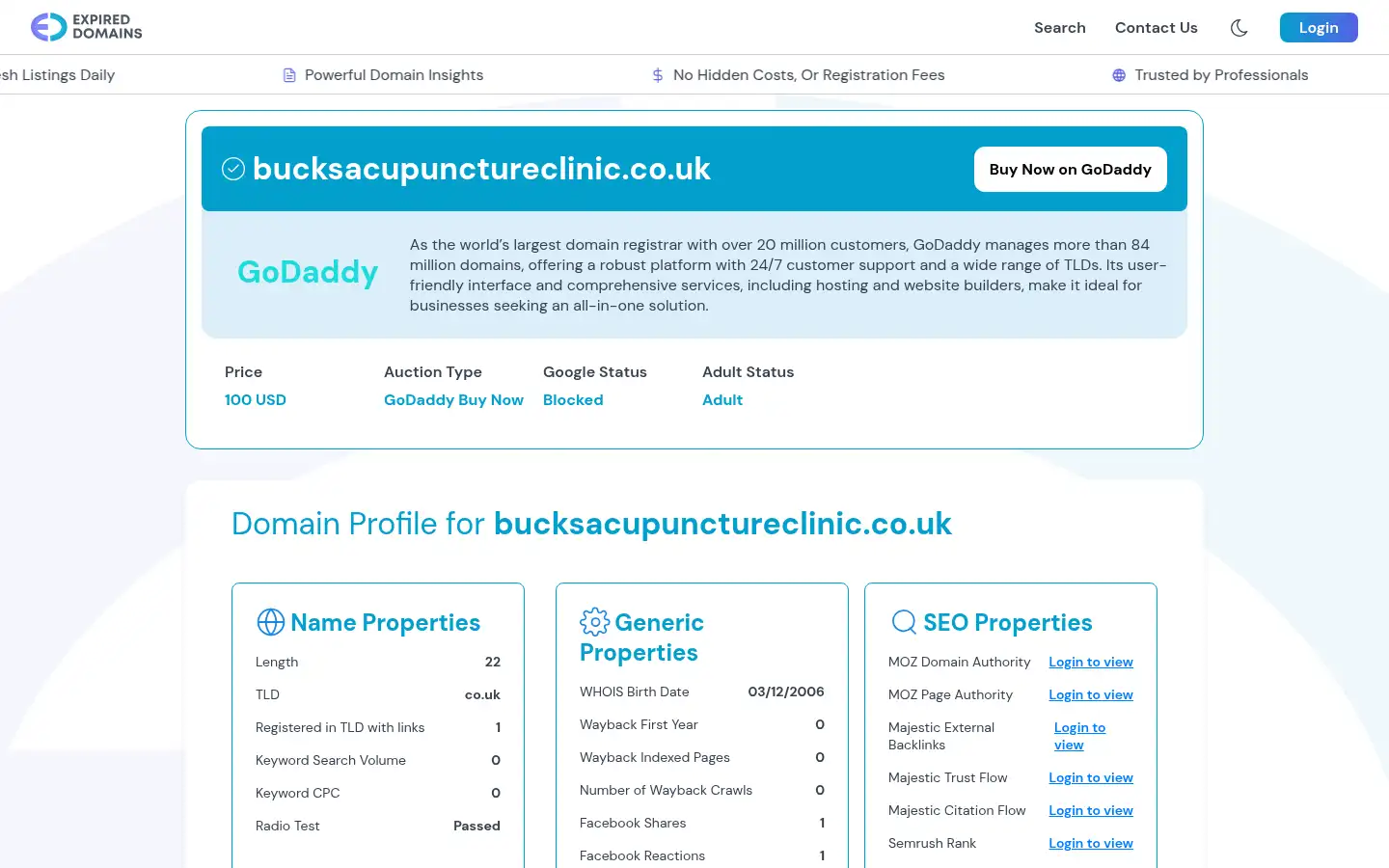The height and width of the screenshot is (868, 1389).
Task: Click the verified checkmark icon beside domain name
Action: [233, 169]
